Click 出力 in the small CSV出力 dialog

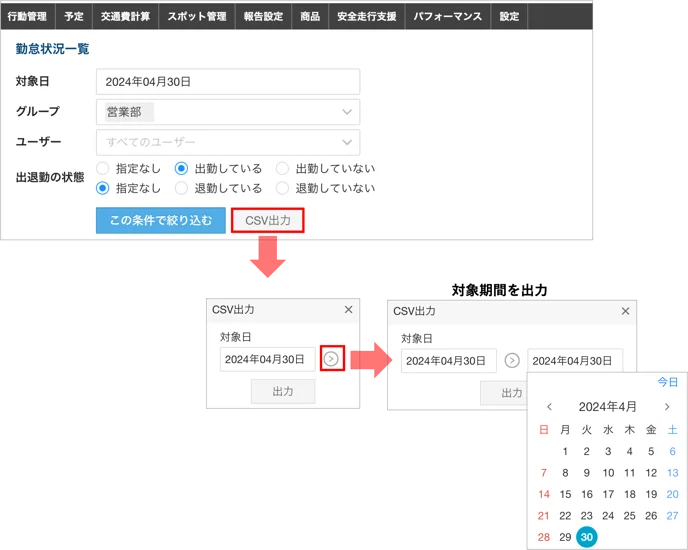pos(283,392)
